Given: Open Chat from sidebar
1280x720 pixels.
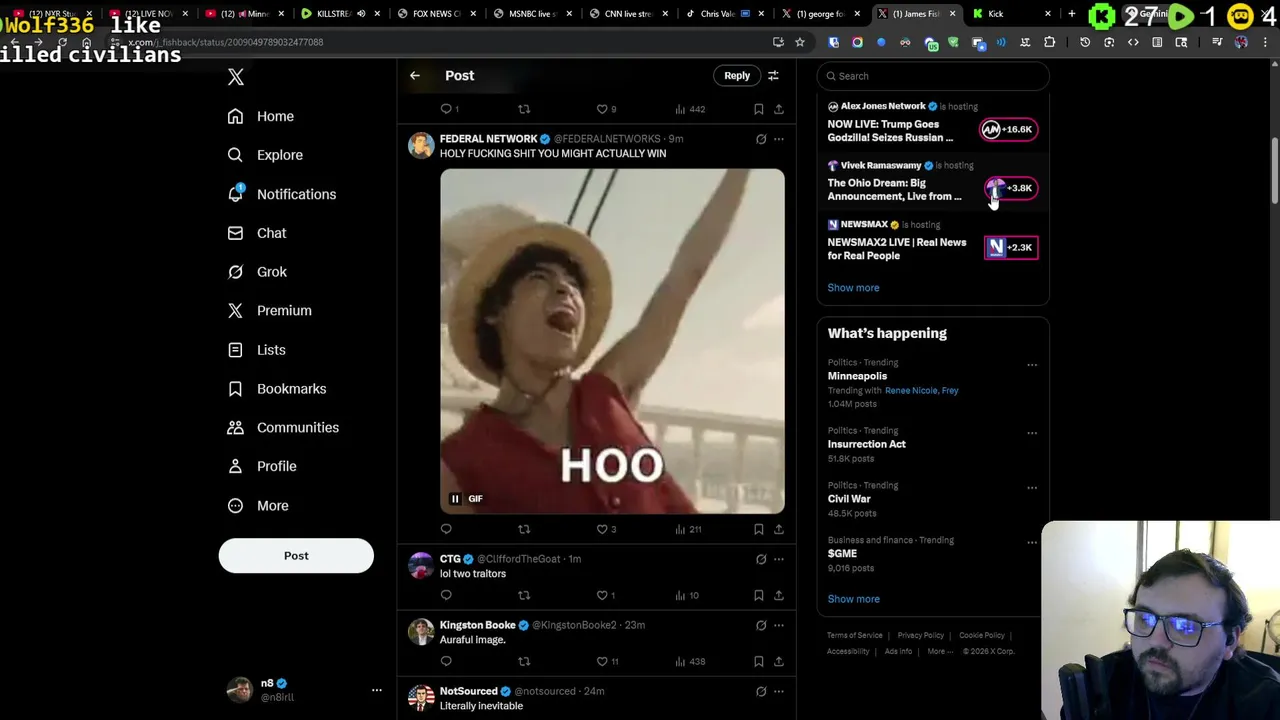Looking at the screenshot, I should pyautogui.click(x=257, y=233).
